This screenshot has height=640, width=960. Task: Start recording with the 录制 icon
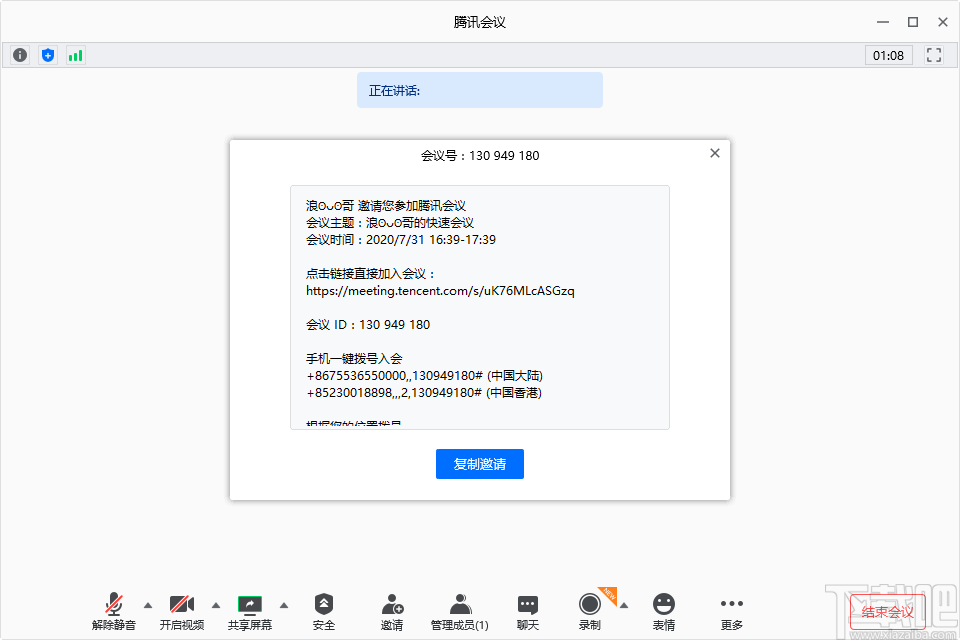pos(590,608)
